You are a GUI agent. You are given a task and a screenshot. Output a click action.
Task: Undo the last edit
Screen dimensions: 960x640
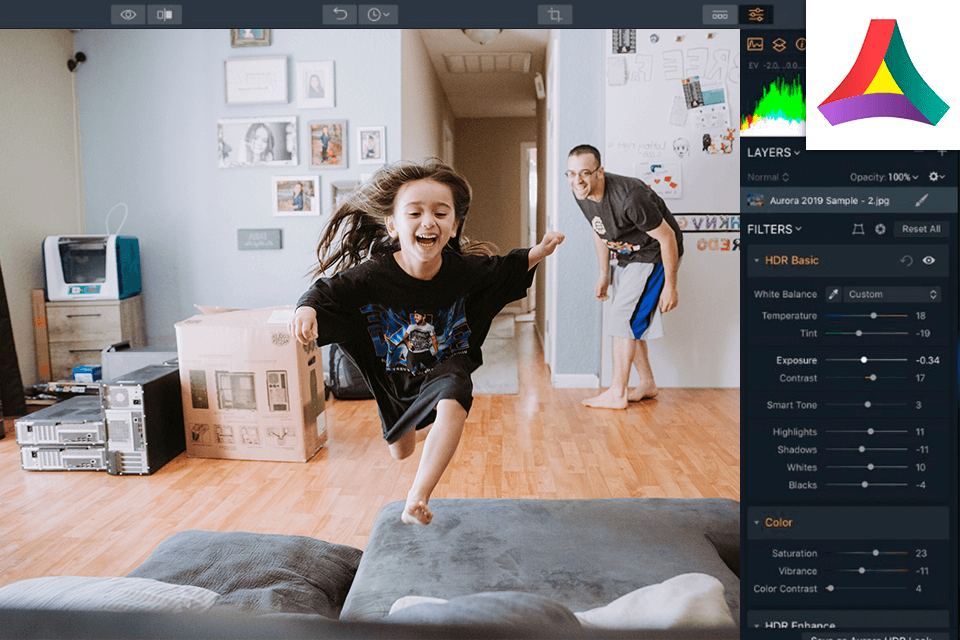pyautogui.click(x=340, y=15)
